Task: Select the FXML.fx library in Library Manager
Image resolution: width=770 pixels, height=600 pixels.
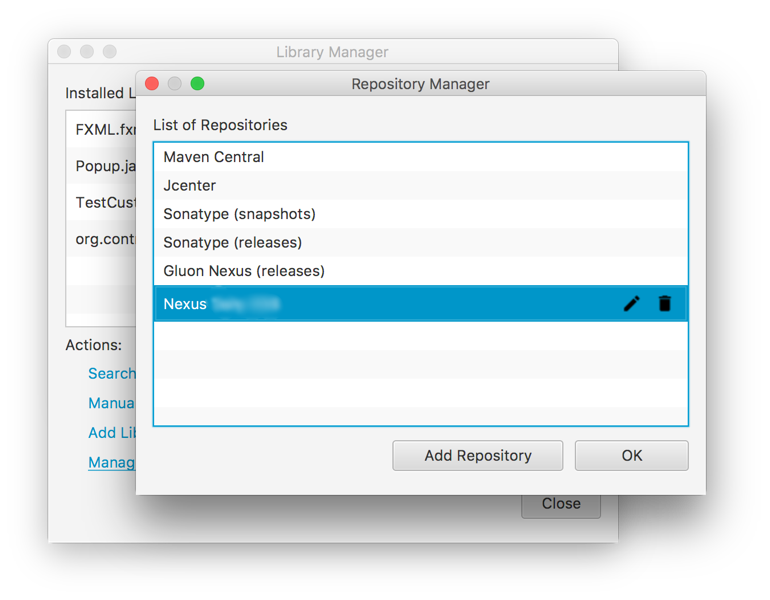Action: pyautogui.click(x=101, y=130)
